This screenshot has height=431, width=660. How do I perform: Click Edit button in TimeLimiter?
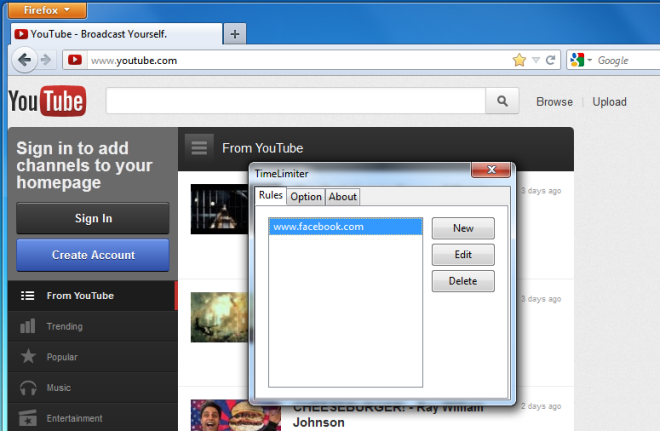463,255
